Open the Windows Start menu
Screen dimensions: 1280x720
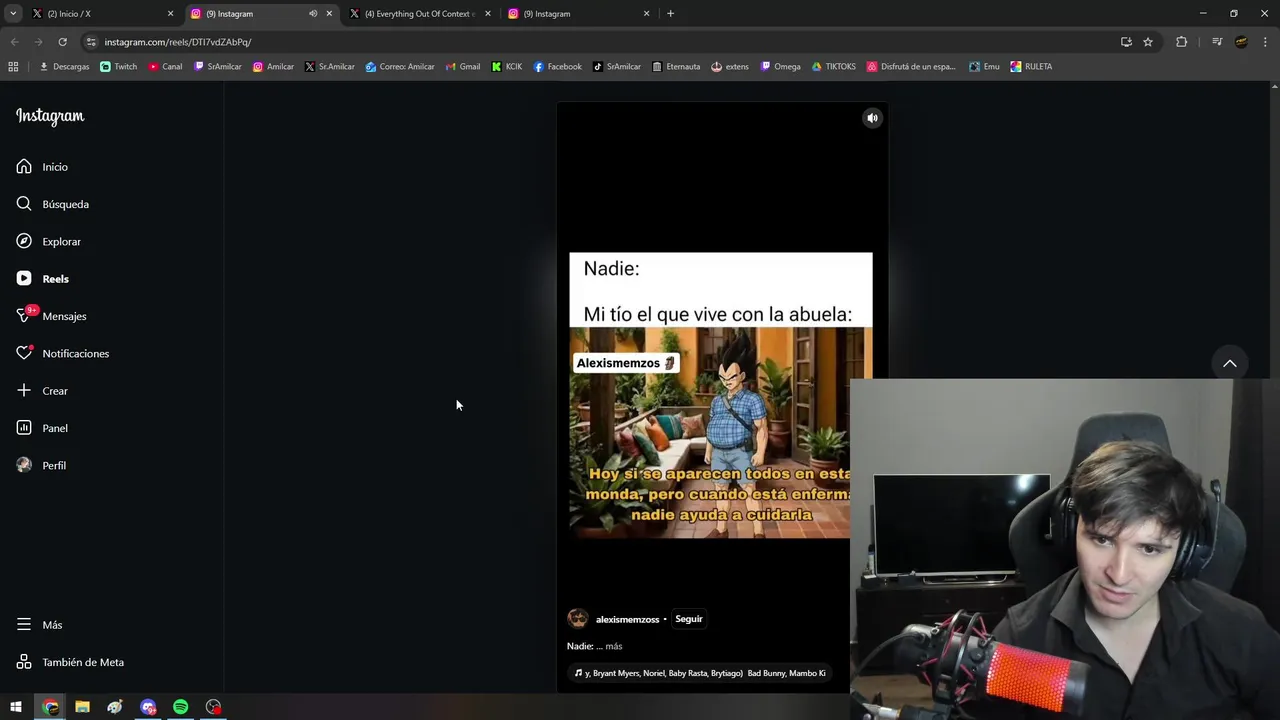pos(16,707)
